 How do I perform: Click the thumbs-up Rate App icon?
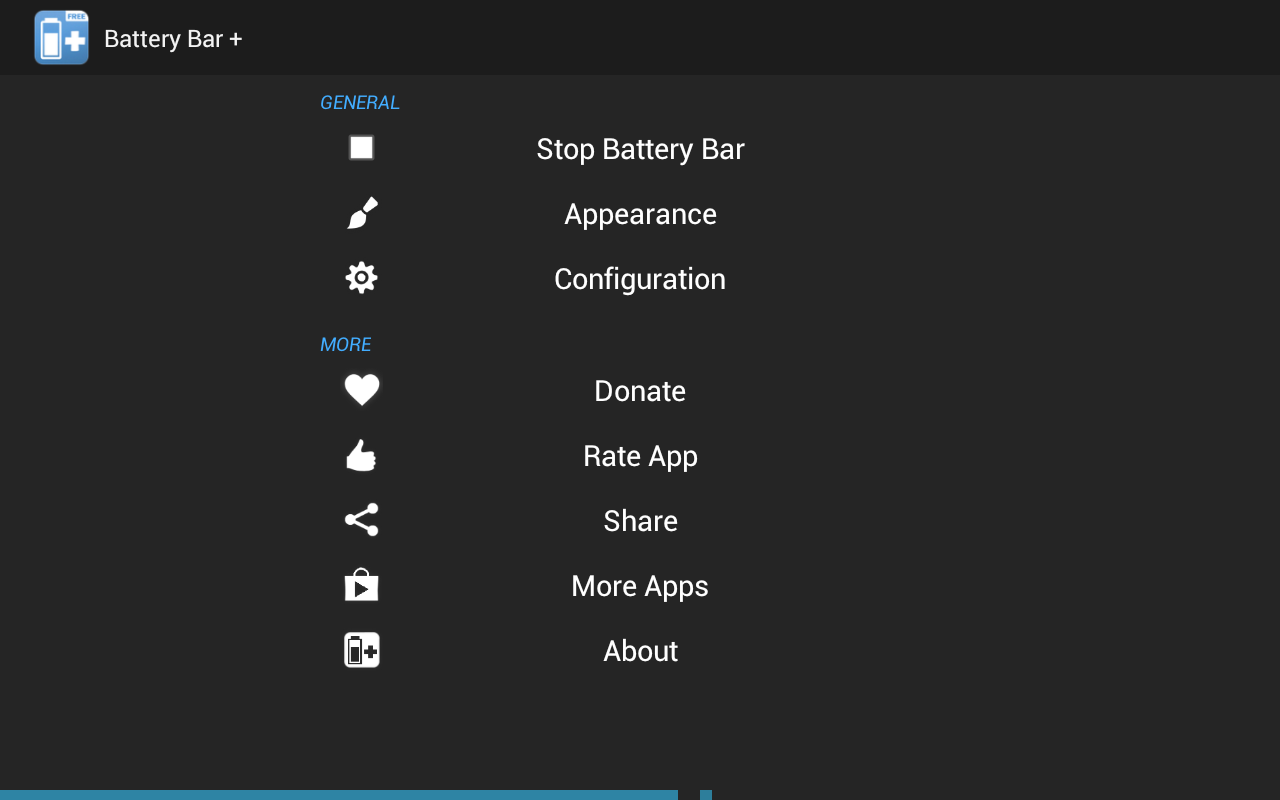coord(361,455)
